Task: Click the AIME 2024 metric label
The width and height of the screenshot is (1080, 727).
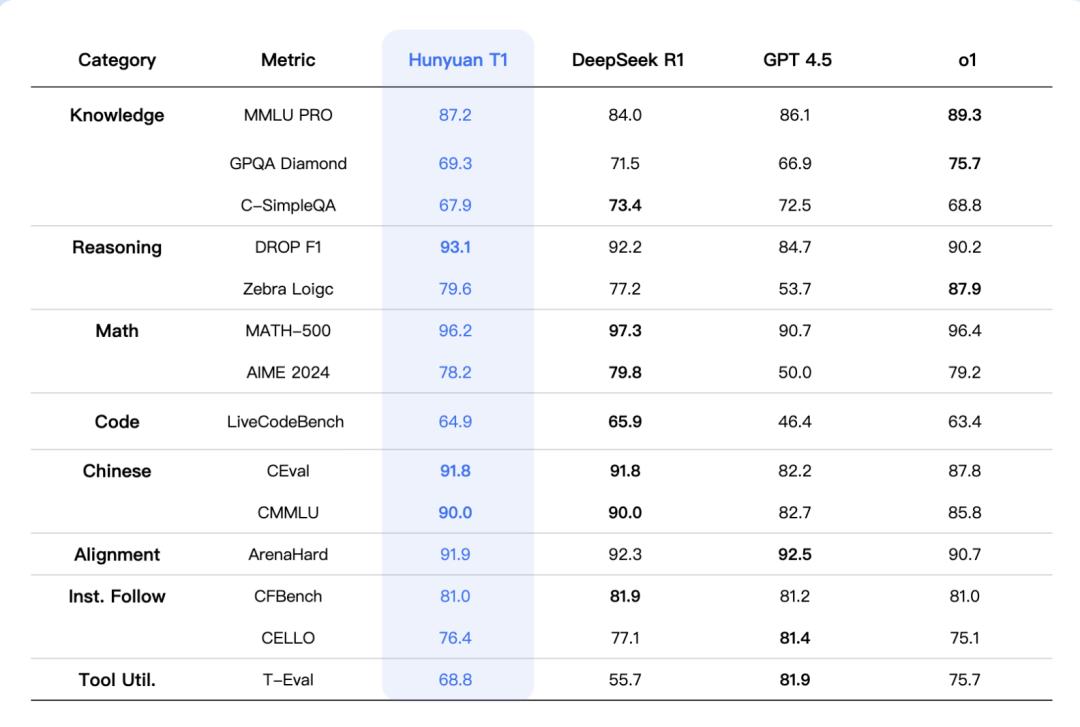Action: point(288,372)
